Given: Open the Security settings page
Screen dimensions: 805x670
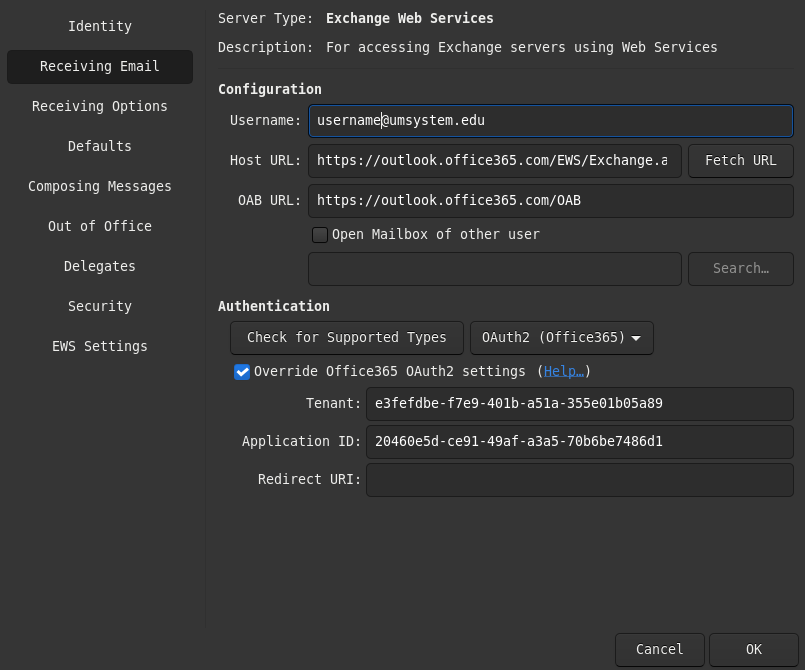Looking at the screenshot, I should 100,306.
